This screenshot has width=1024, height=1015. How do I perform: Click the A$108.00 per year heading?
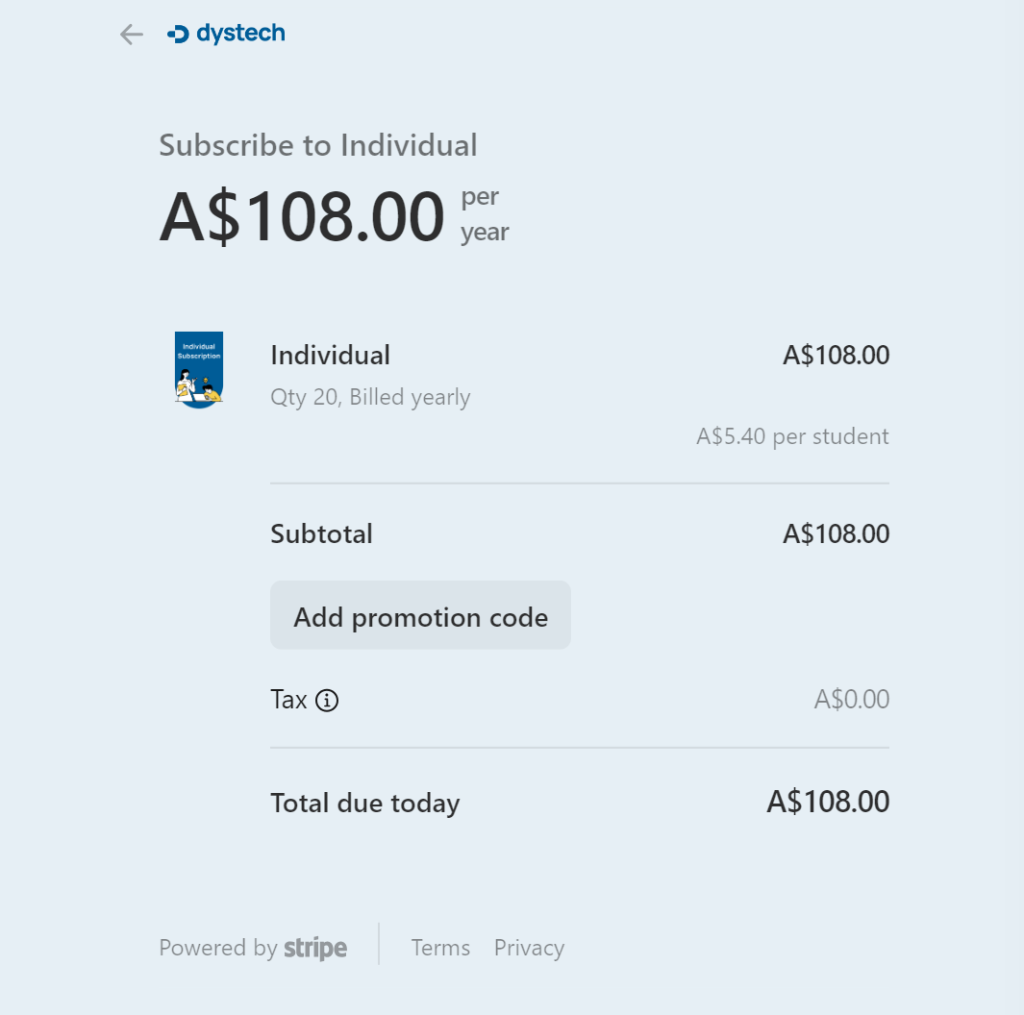click(x=334, y=216)
